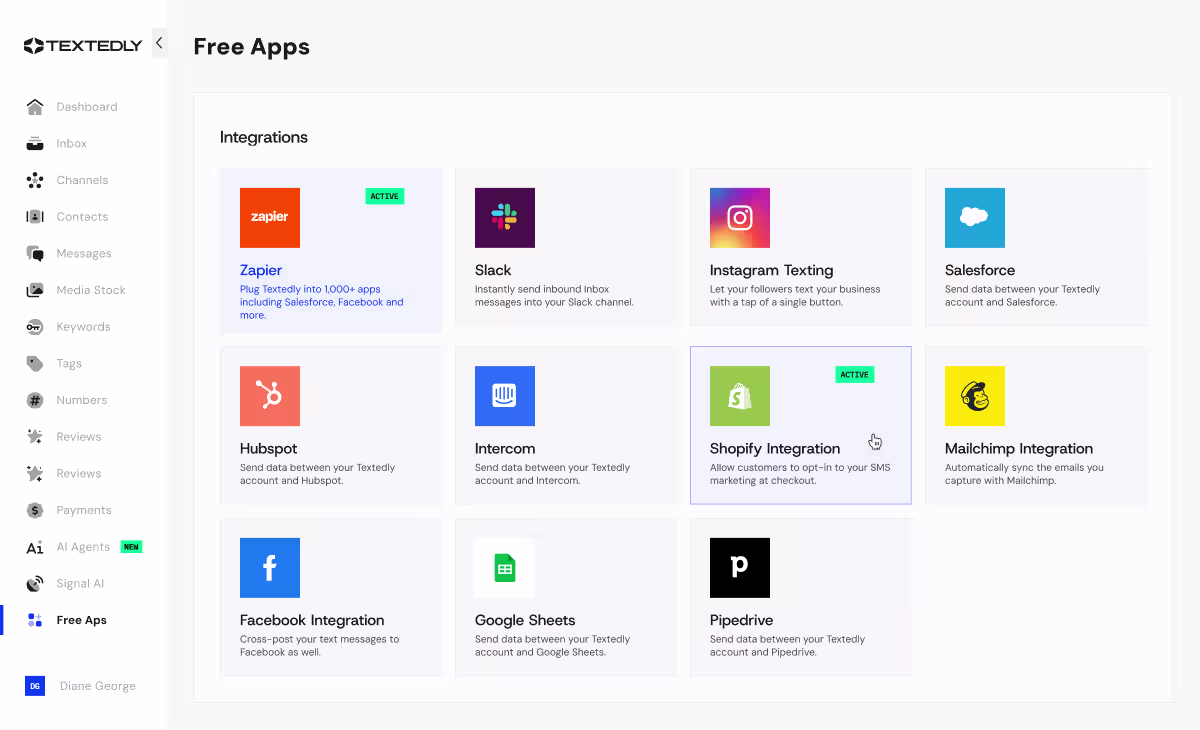Click the Zapier logo tile
This screenshot has height=730, width=1200.
click(x=270, y=218)
